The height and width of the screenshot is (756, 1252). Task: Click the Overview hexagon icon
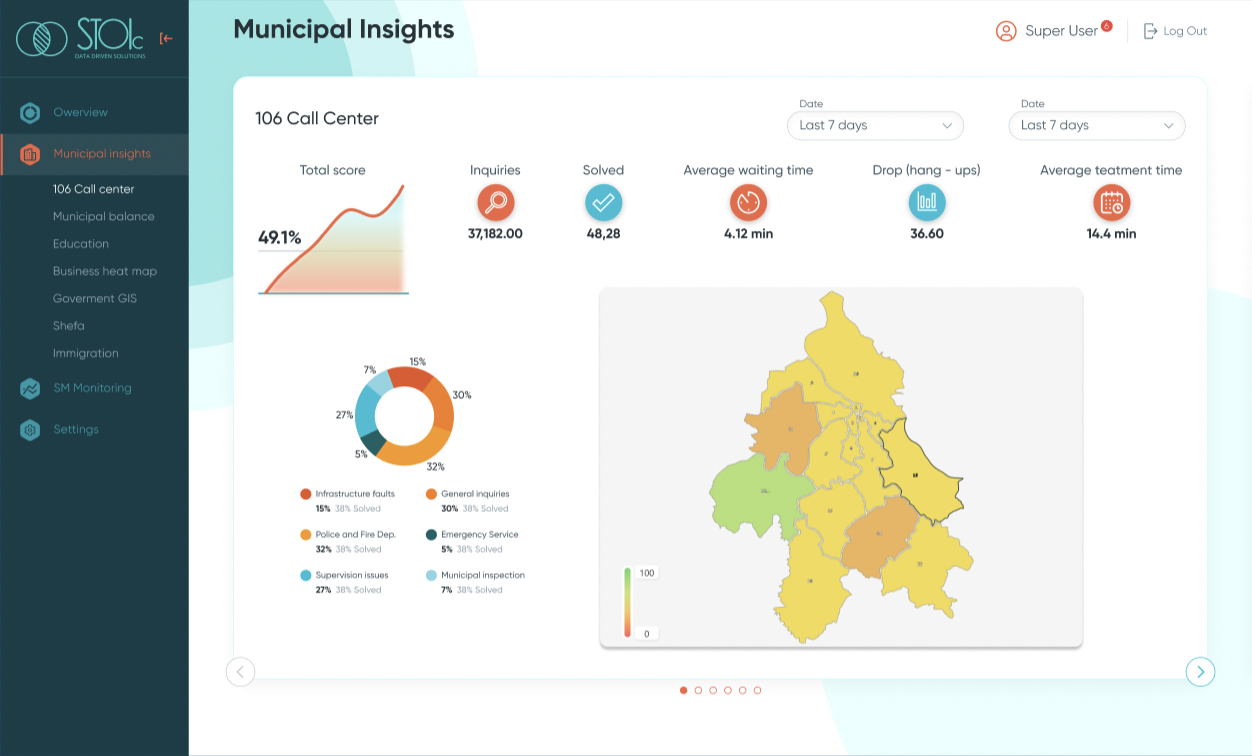30,113
